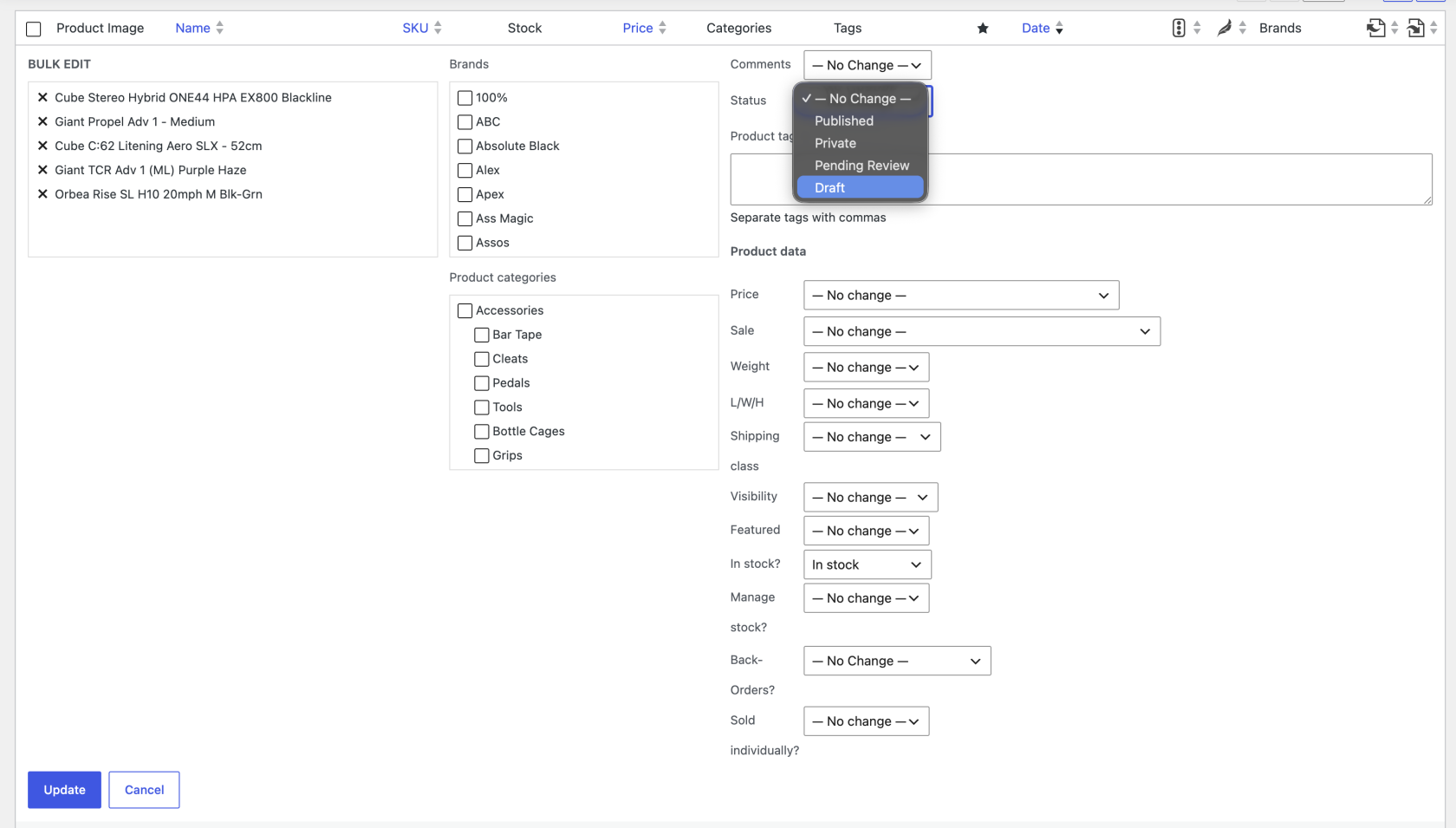1456x828 pixels.
Task: Select Pending Review in the Status menu
Action: [x=861, y=166]
